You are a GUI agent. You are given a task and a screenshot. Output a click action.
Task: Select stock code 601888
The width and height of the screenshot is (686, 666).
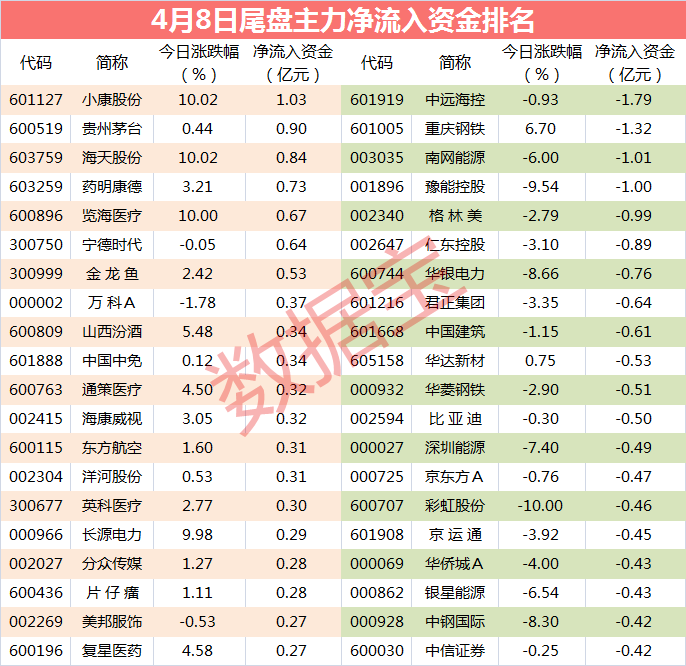[36, 361]
